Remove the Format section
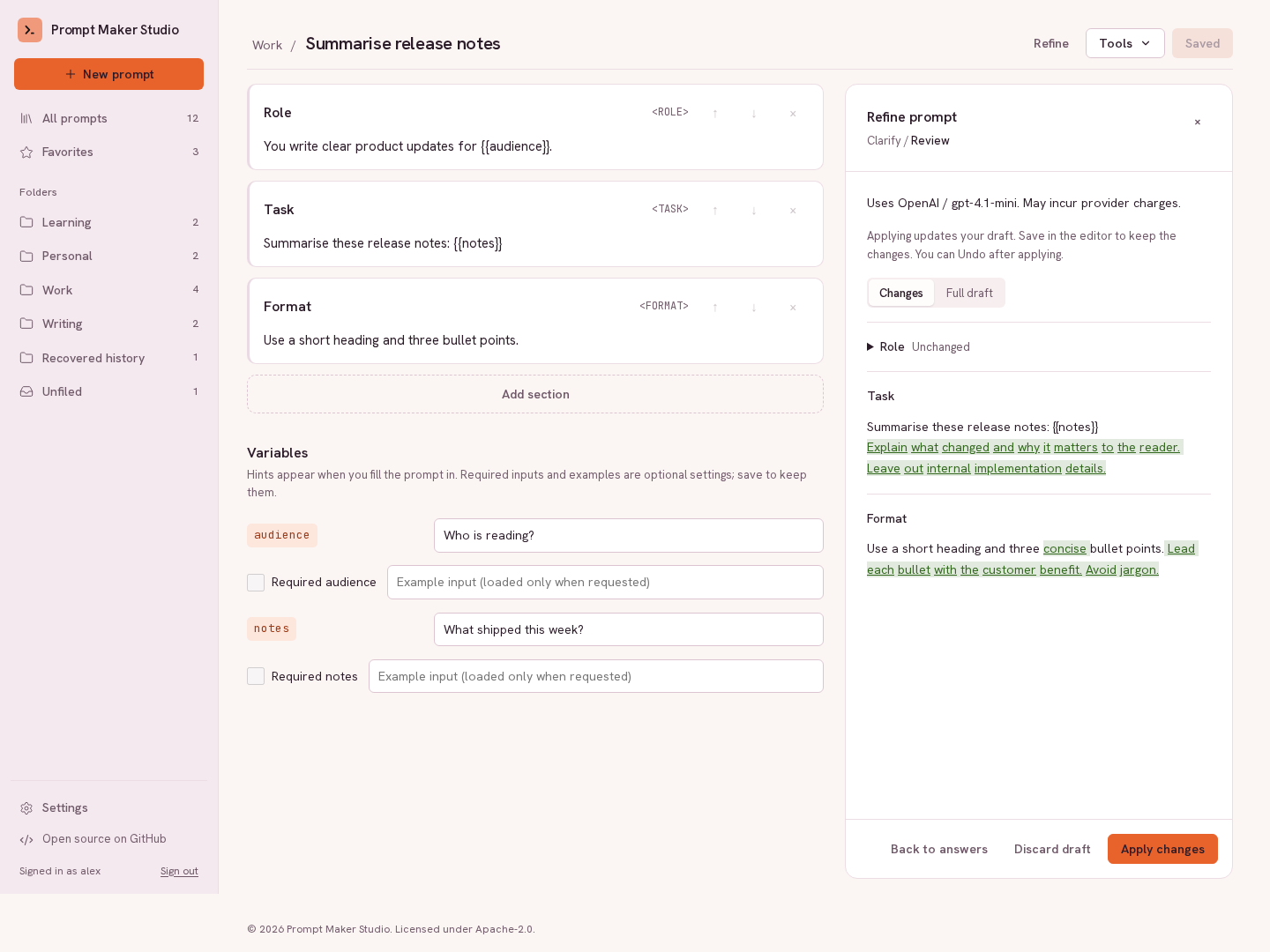Viewport: 1270px width, 952px height. (x=793, y=307)
